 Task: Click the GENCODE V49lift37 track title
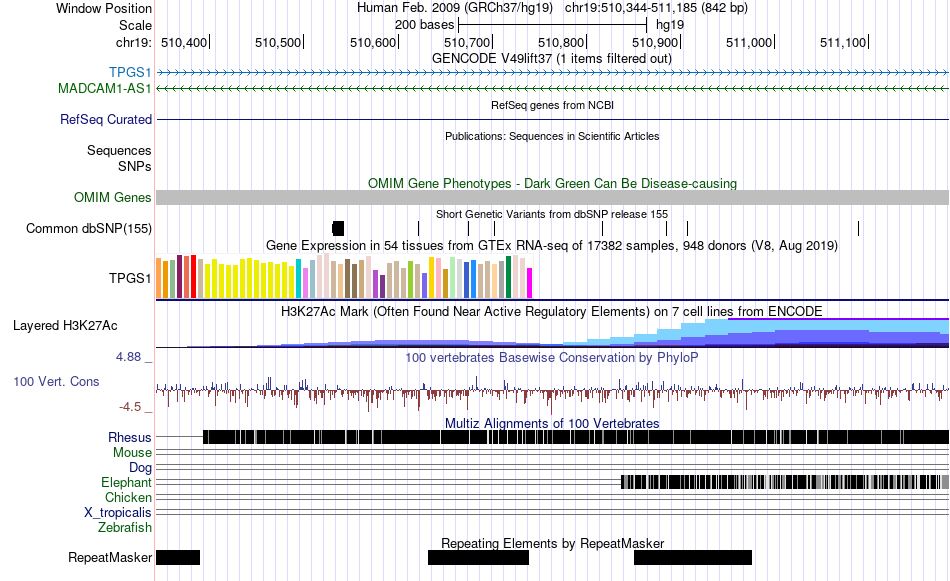(x=552, y=59)
